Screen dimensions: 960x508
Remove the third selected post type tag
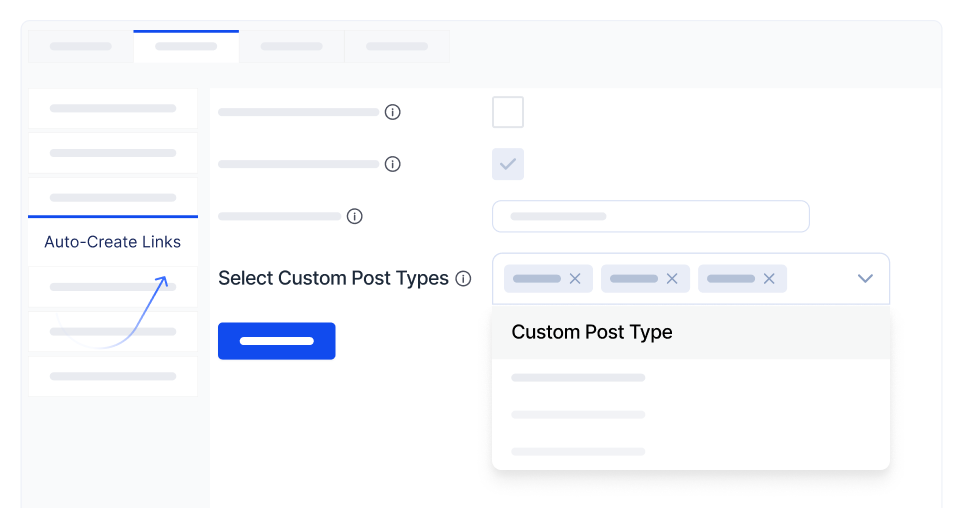[x=769, y=279]
